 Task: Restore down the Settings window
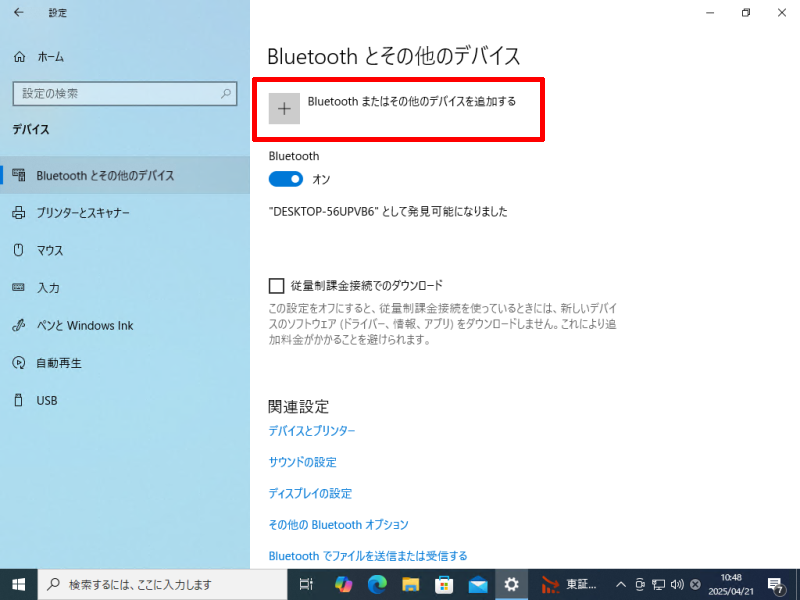746,13
